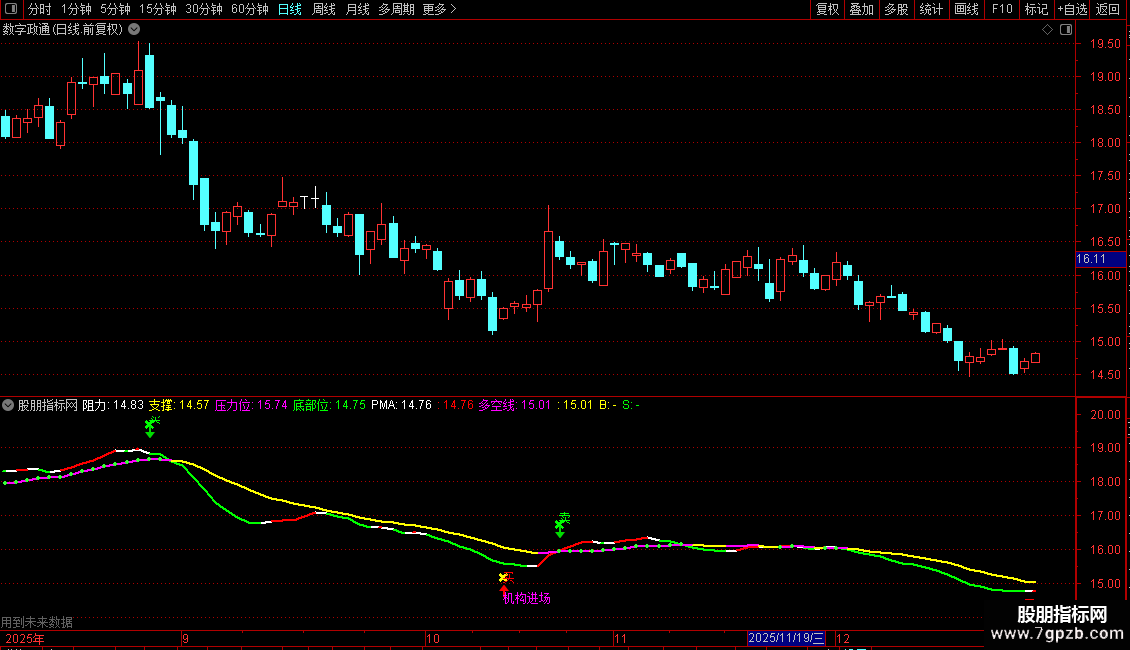Select the 月线 monthly period
Screen dimensions: 1130x650
tap(357, 9)
